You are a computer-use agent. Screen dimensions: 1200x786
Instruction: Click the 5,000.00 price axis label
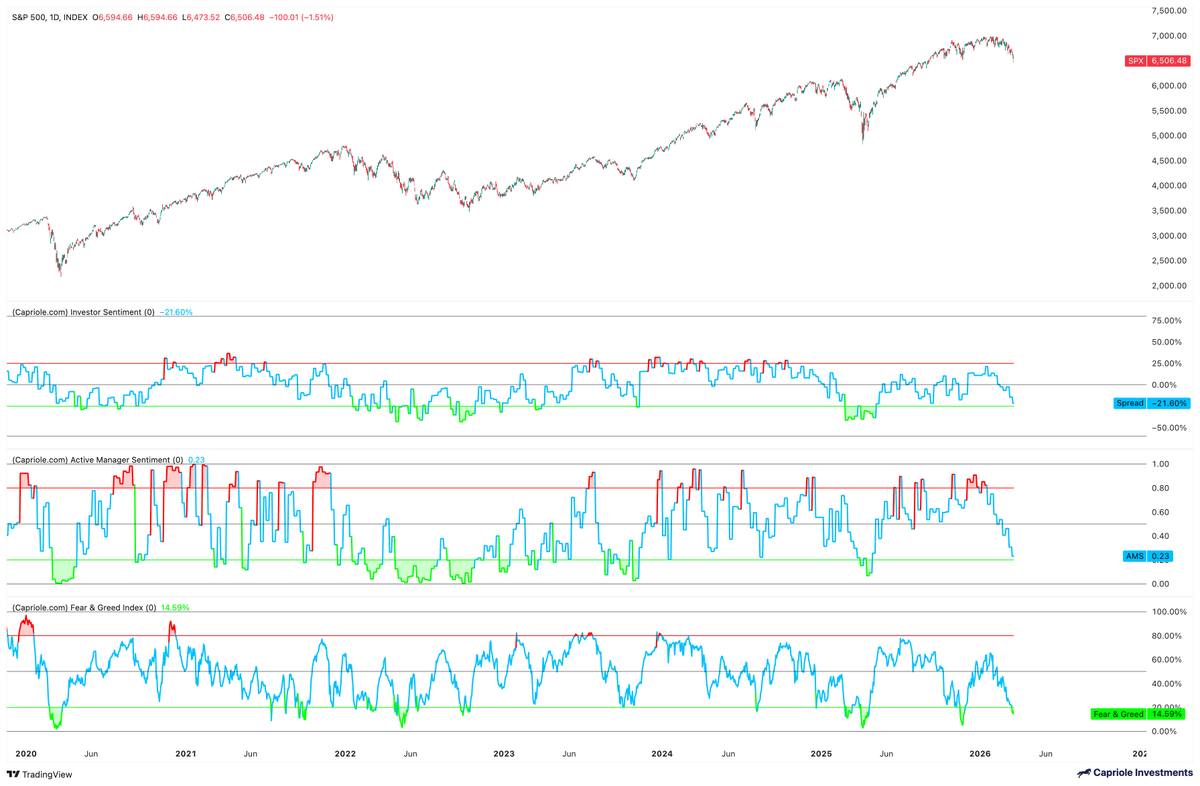tap(1169, 136)
